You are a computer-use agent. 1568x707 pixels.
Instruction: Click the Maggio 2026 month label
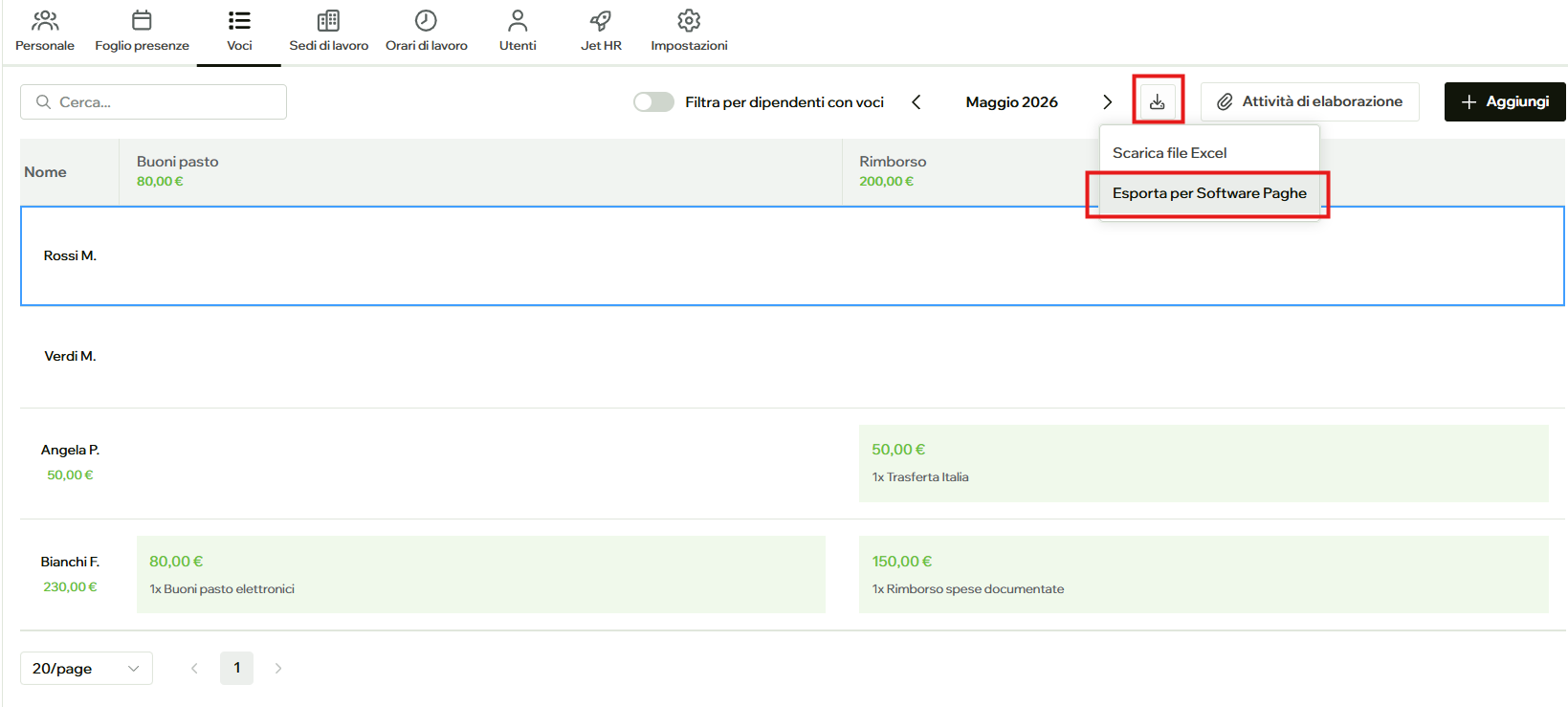(x=1012, y=101)
